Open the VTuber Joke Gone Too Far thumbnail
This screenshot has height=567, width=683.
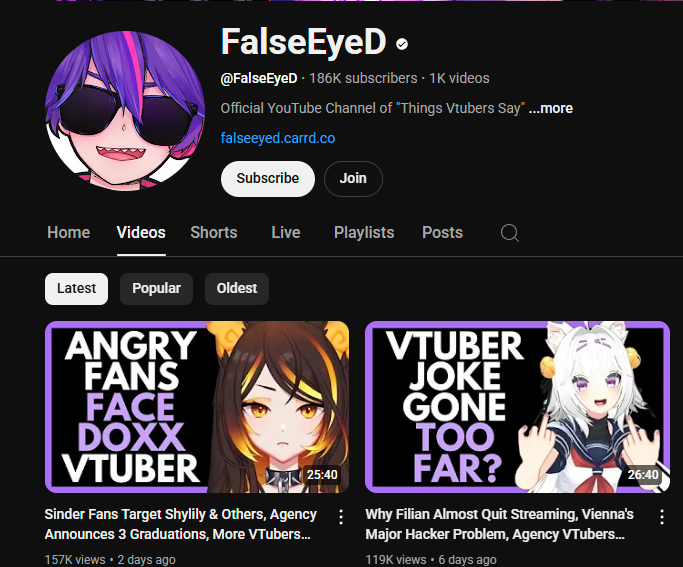[517, 407]
